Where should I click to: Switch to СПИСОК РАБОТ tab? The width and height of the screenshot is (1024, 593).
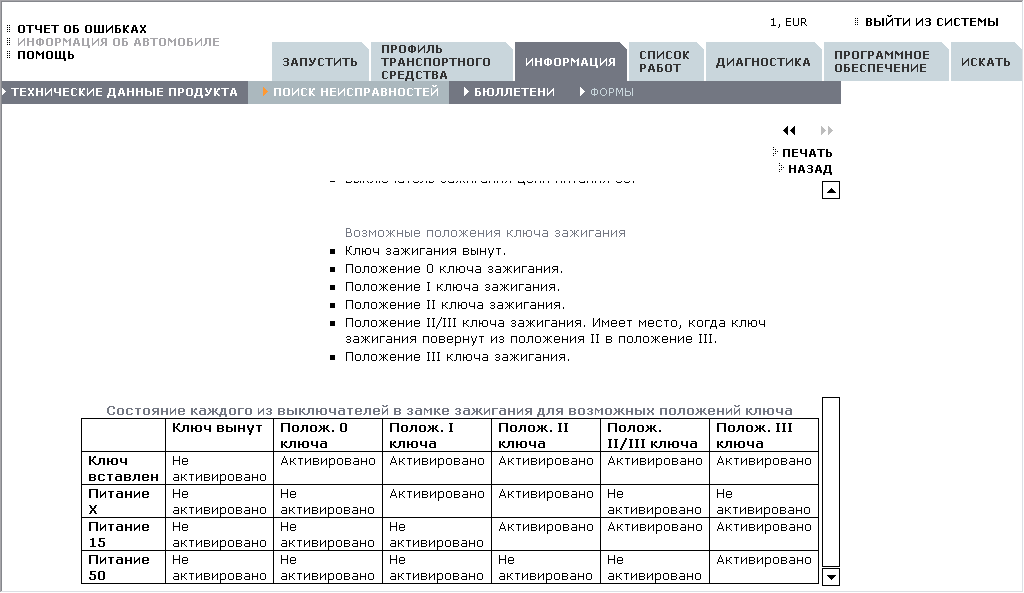pyautogui.click(x=665, y=62)
